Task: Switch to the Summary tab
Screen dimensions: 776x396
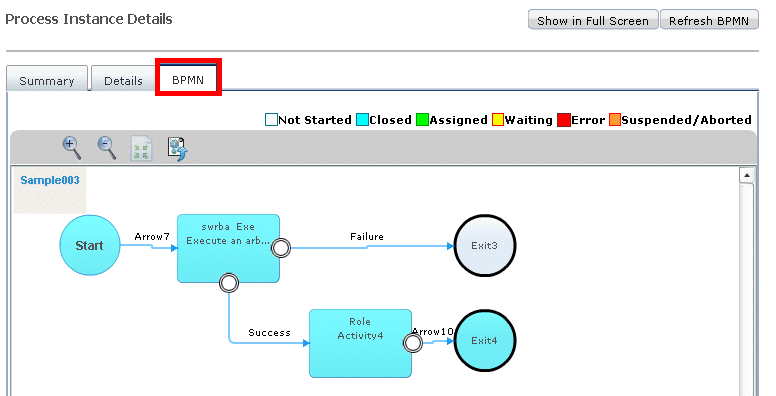Action: coord(47,79)
